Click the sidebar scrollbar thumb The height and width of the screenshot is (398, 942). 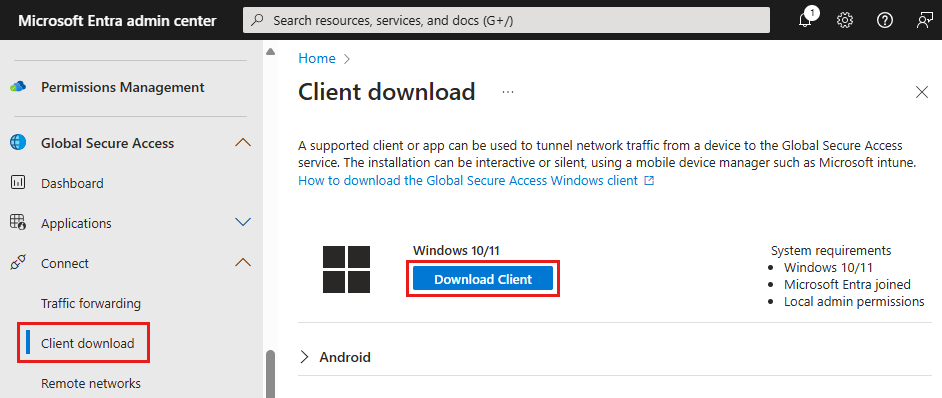tap(270, 373)
